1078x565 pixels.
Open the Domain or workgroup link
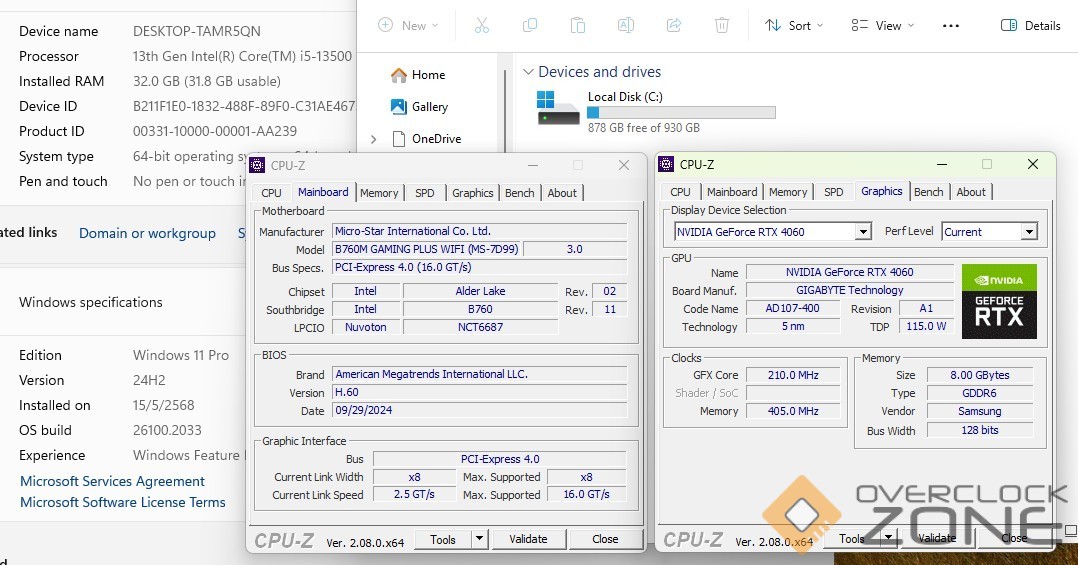(x=147, y=234)
